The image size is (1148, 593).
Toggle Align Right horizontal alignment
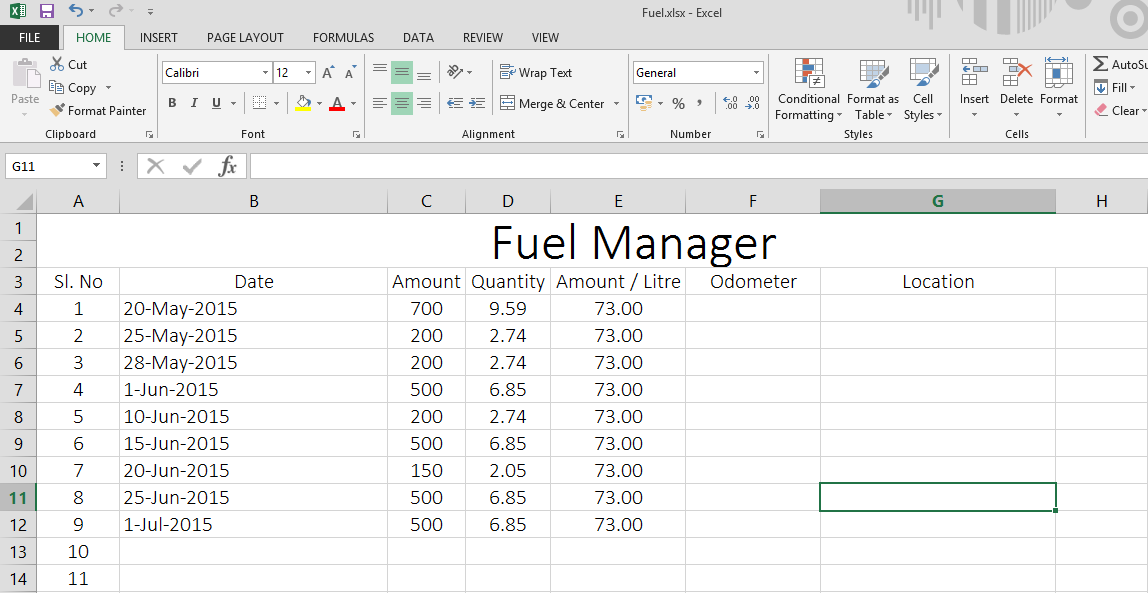424,103
